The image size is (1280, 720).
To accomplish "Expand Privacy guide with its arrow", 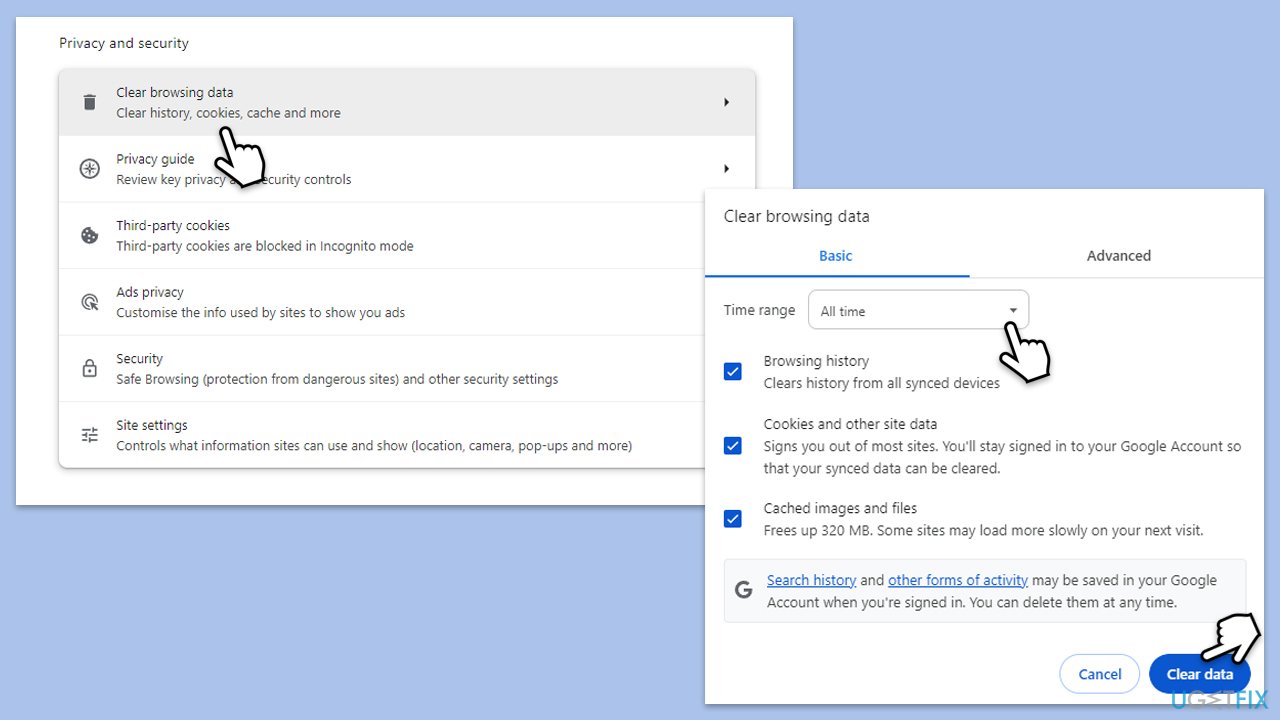I will 727,169.
